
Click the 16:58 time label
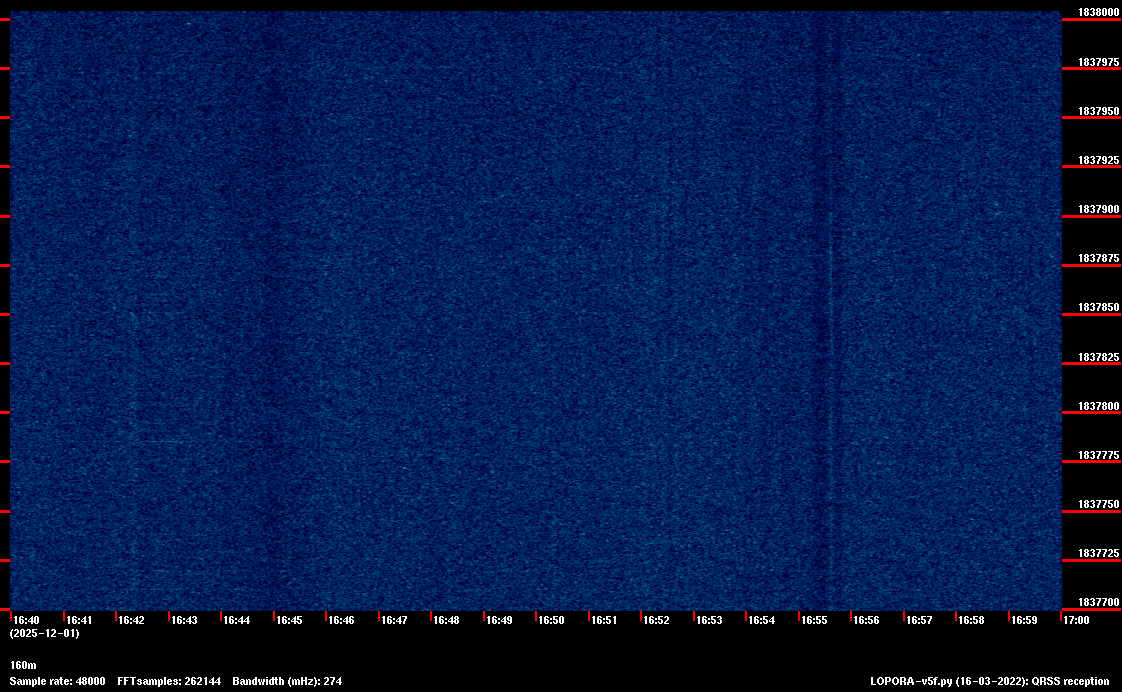point(972,620)
